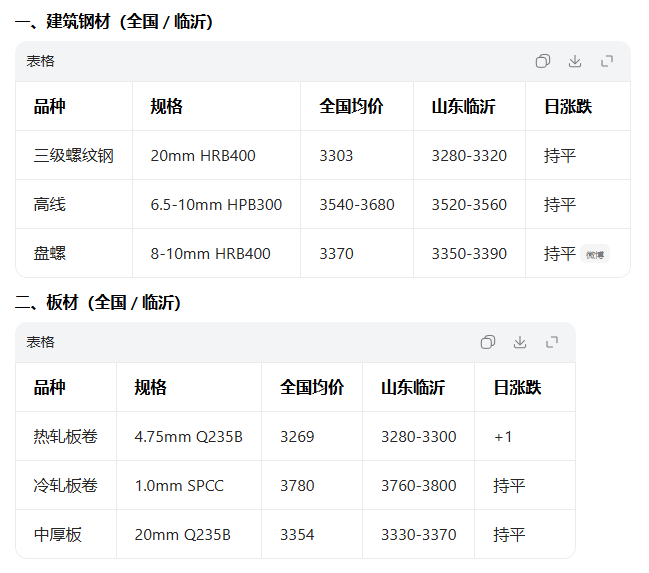Image resolution: width=649 pixels, height=573 pixels.
Task: Select the 中厚板 product cell
Action: pyautogui.click(x=58, y=535)
